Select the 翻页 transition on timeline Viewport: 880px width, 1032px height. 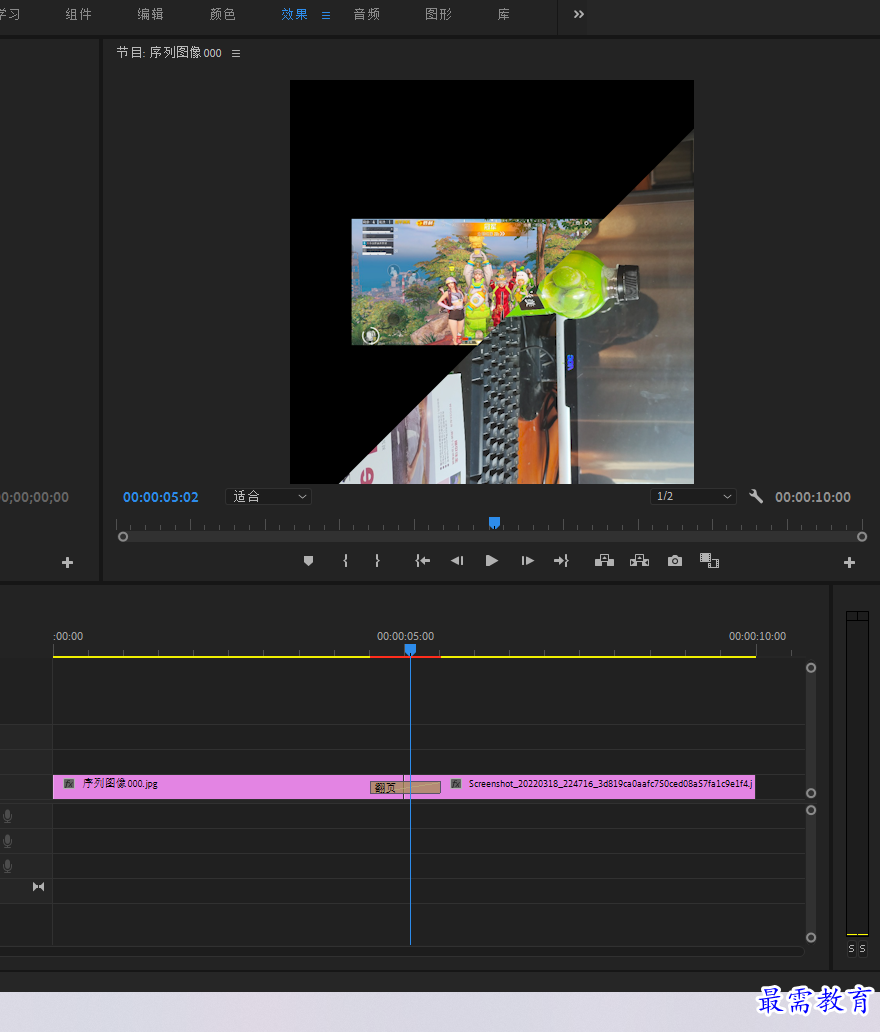pos(405,787)
